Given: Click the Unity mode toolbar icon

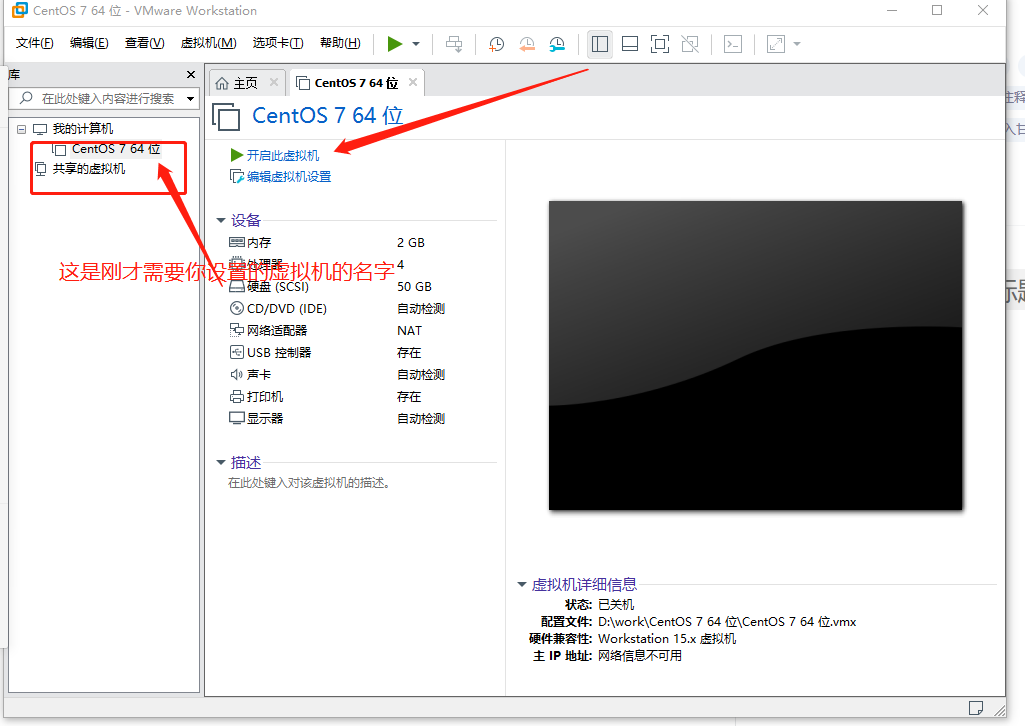Looking at the screenshot, I should [690, 44].
